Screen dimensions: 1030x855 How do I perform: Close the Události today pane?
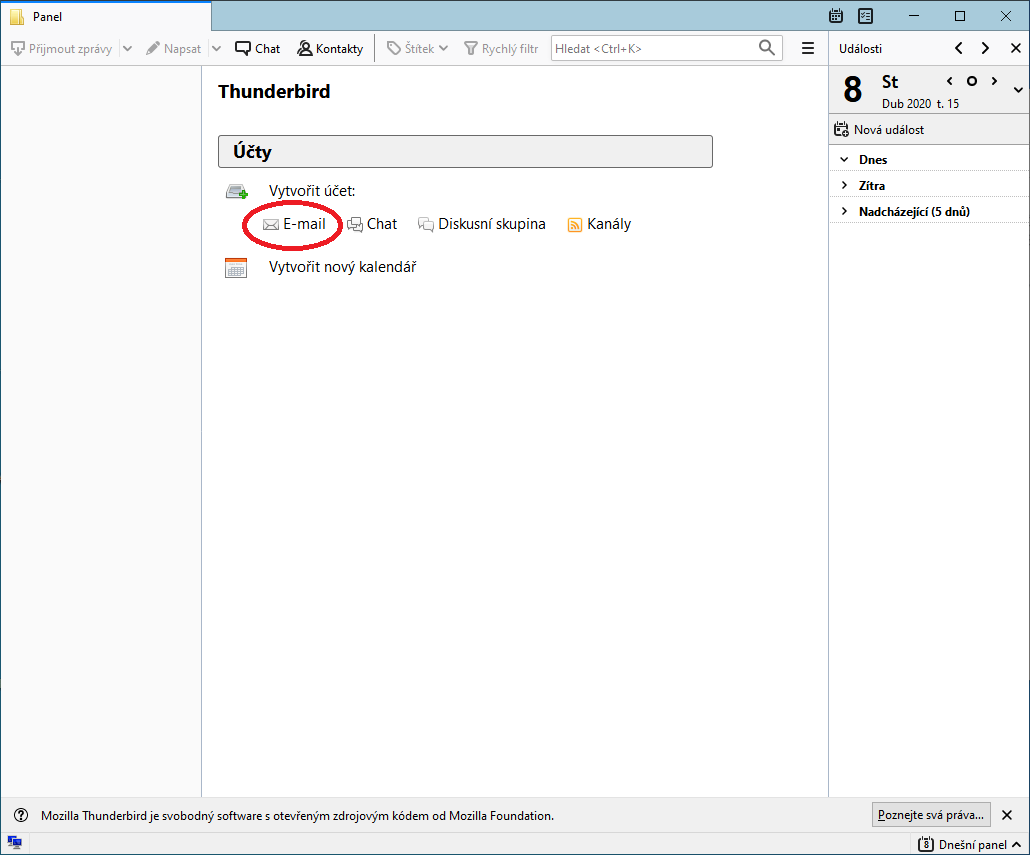(x=1016, y=49)
